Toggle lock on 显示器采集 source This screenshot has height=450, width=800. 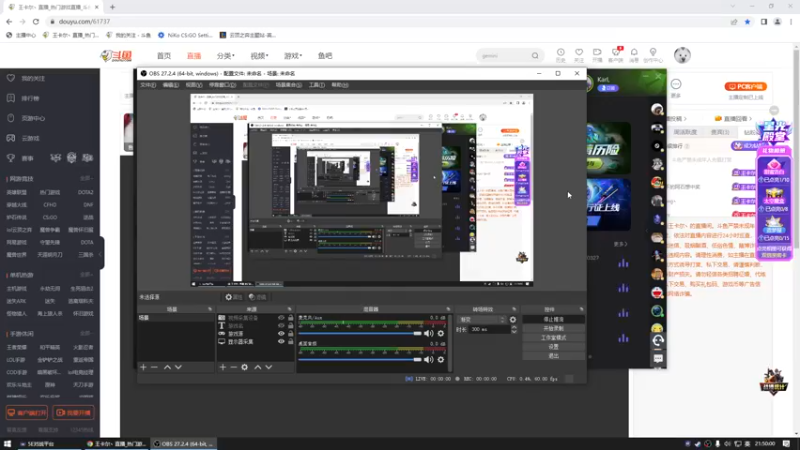point(291,342)
